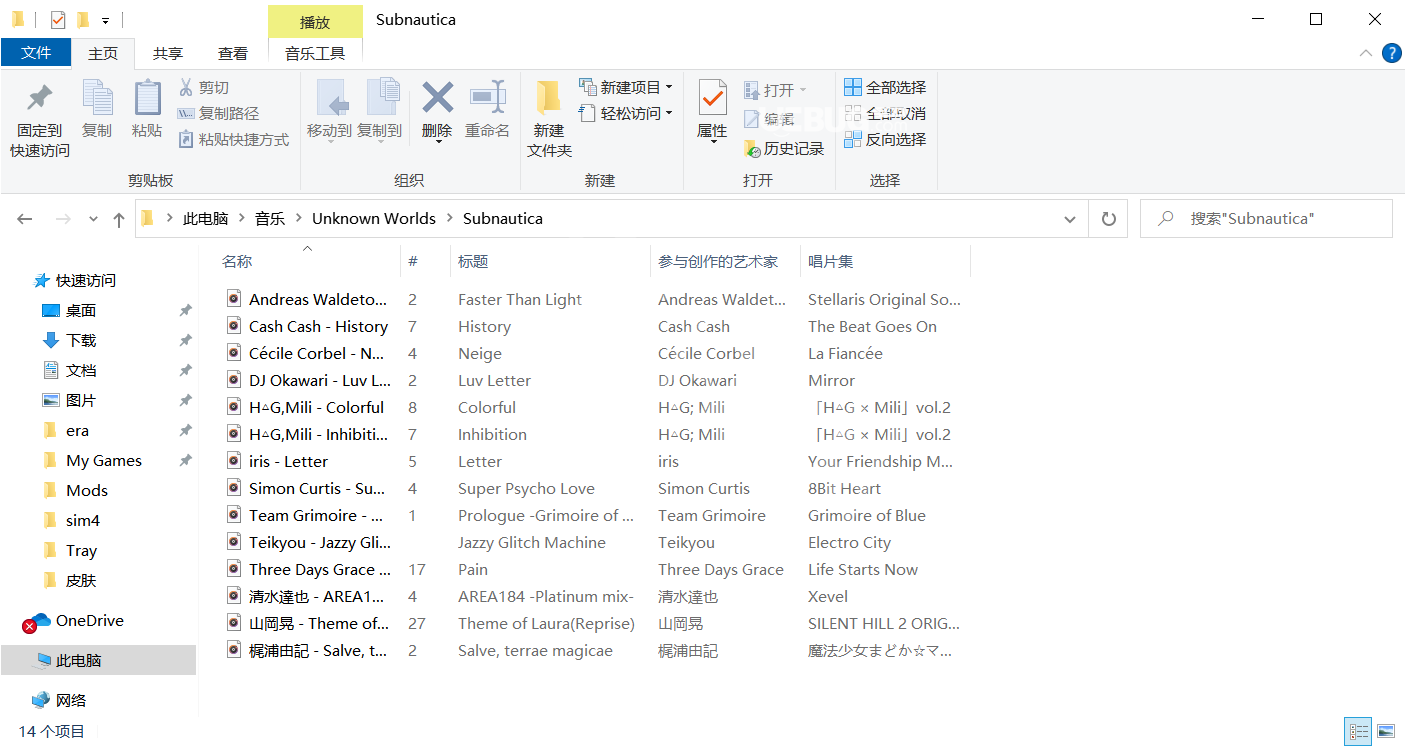Click the audio file icon for iris - Letter
Image resolution: width=1406 pixels, height=747 pixels.
234,462
